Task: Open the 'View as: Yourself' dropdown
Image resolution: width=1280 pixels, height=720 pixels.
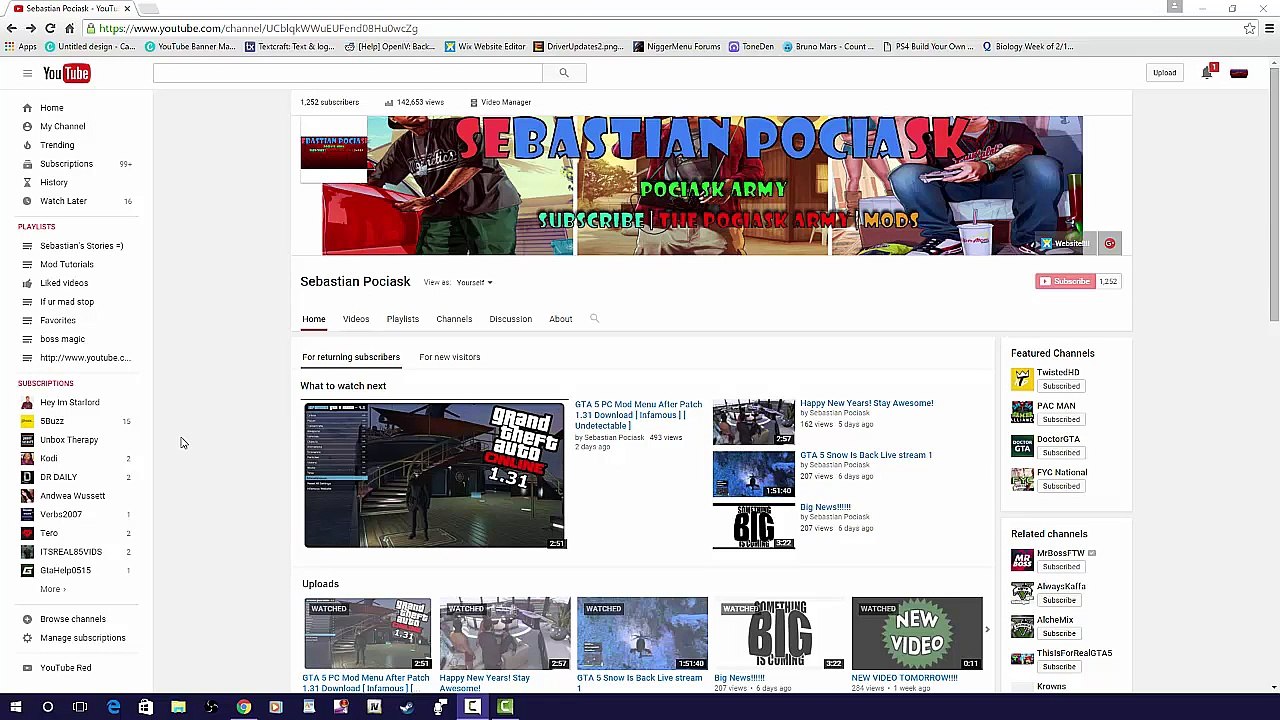Action: pyautogui.click(x=473, y=282)
